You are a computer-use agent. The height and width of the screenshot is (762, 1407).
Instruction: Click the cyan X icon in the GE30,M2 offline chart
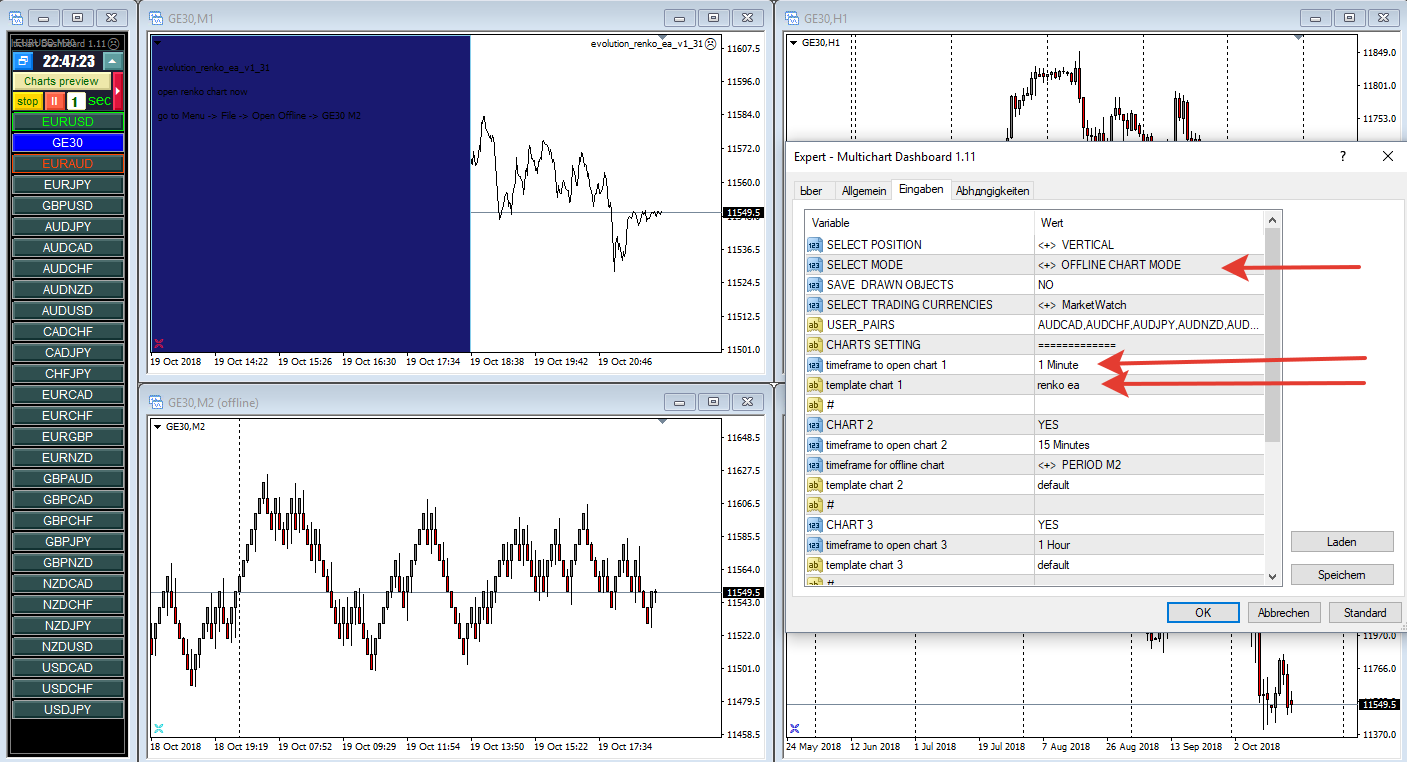(158, 727)
